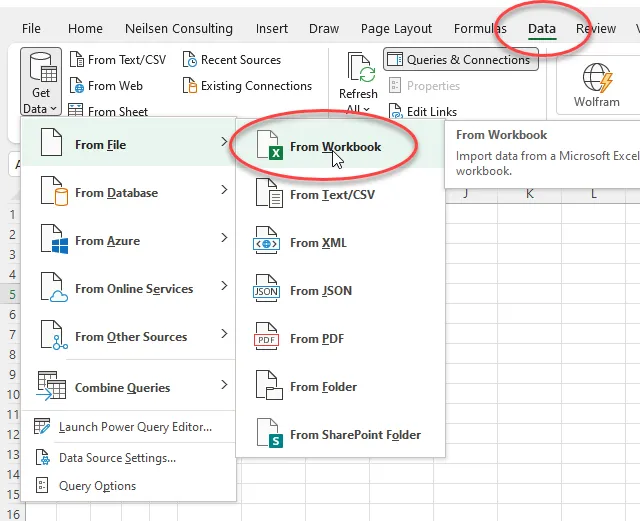Click the Combine Queries tables icon

pos(51,385)
